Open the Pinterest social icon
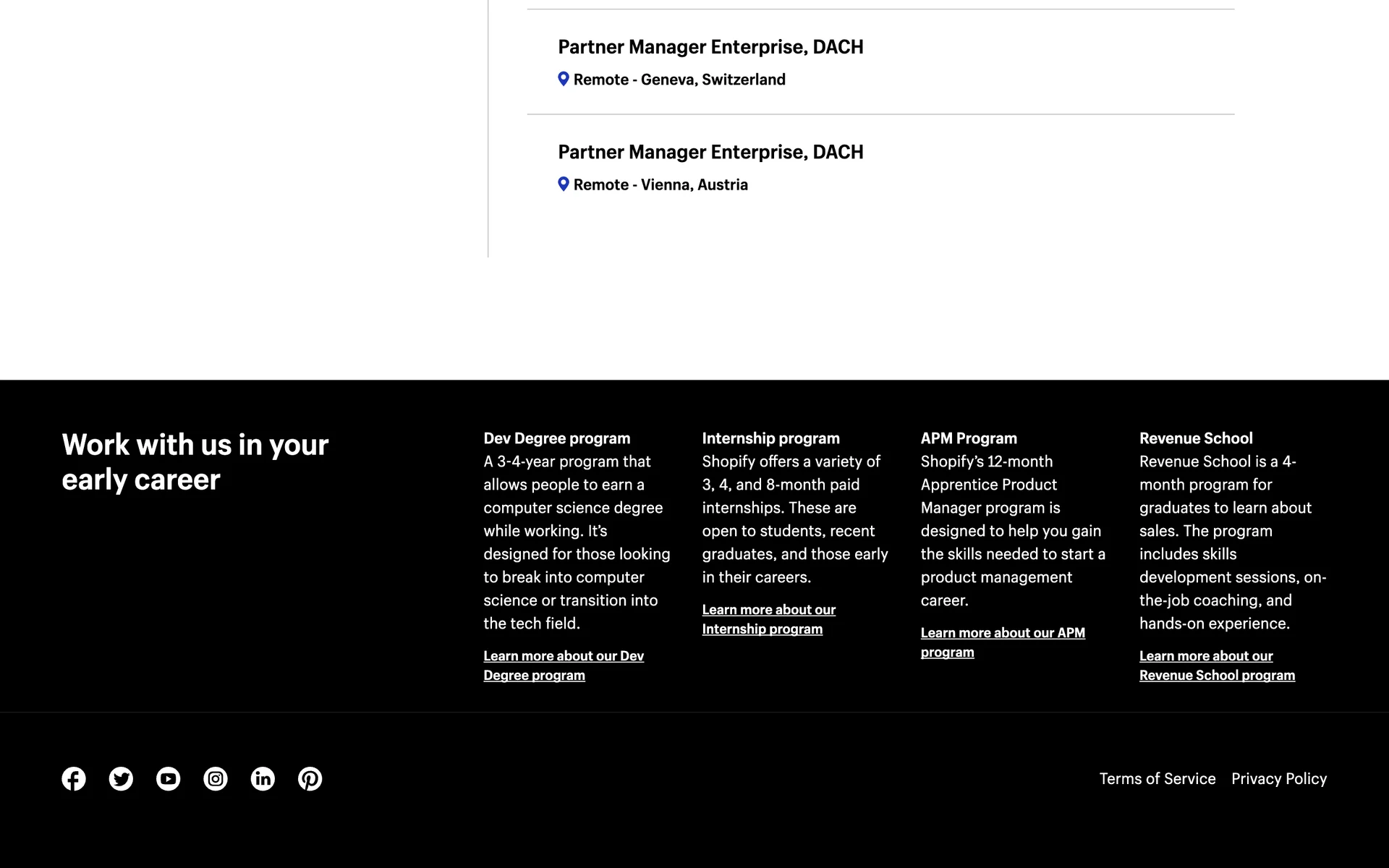Viewport: 1389px width, 868px height. coord(310,779)
